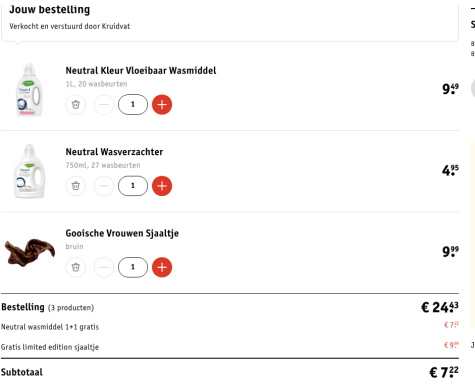
Task: Click minus button for Neutral Wasverzachter
Action: 104,186
